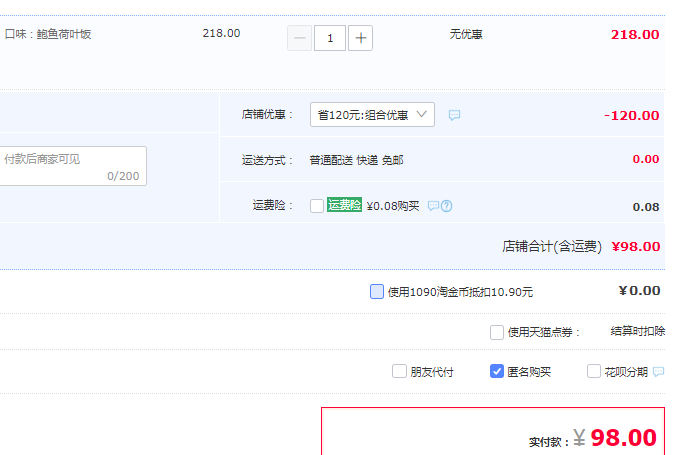The width and height of the screenshot is (684, 455).
Task: Click the quantity input field showing 1
Action: [330, 38]
